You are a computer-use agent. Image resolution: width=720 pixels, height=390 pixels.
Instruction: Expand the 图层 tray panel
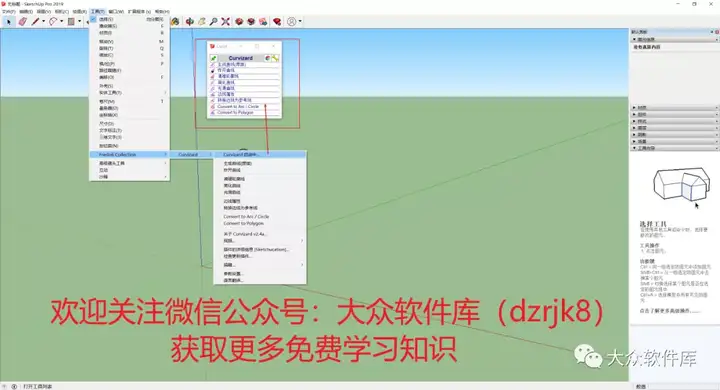click(675, 128)
